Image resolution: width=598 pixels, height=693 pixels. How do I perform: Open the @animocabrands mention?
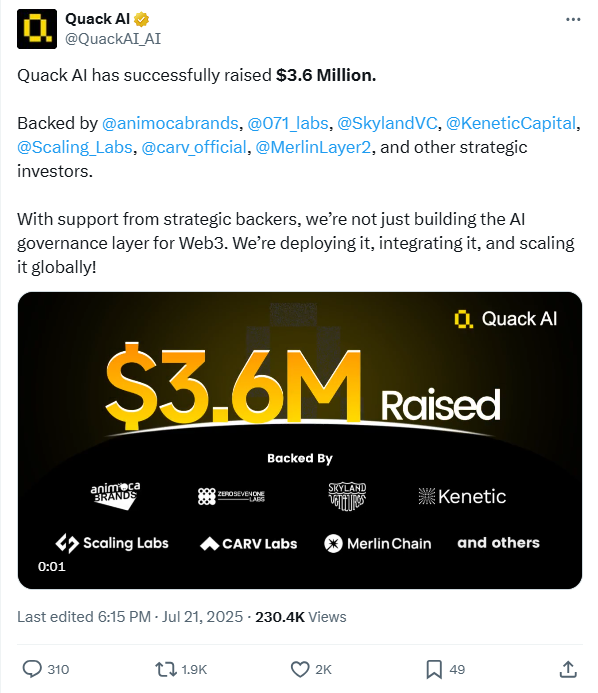(x=170, y=123)
